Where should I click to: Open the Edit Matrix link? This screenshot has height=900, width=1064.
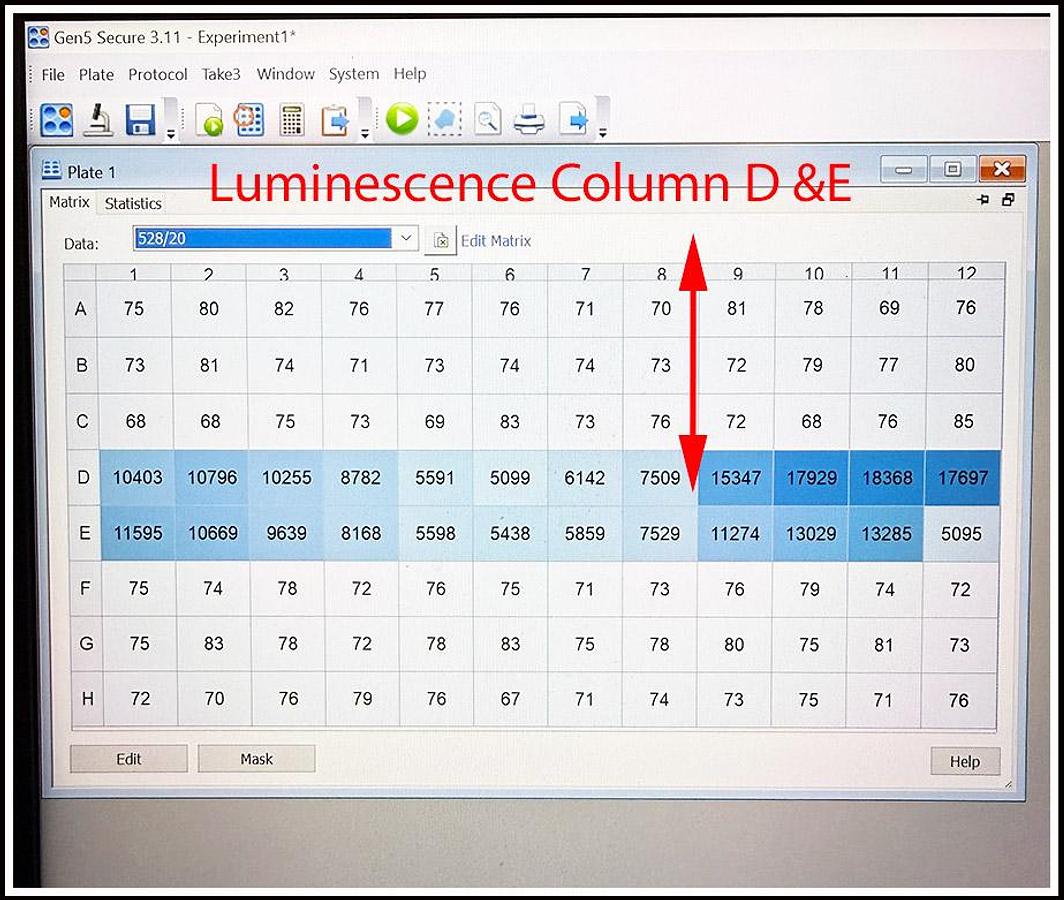point(496,241)
